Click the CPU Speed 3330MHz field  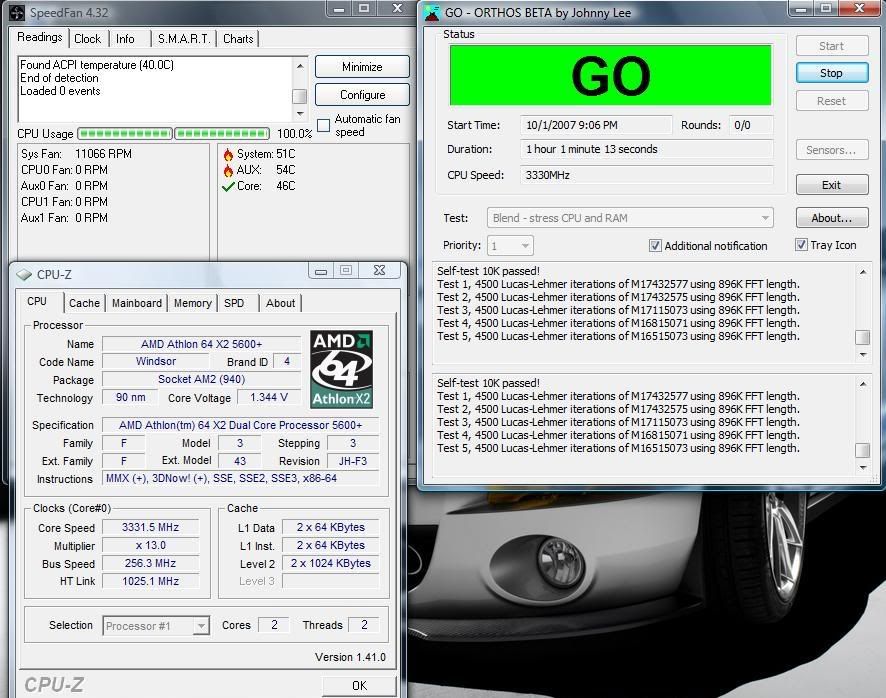pyautogui.click(x=646, y=175)
